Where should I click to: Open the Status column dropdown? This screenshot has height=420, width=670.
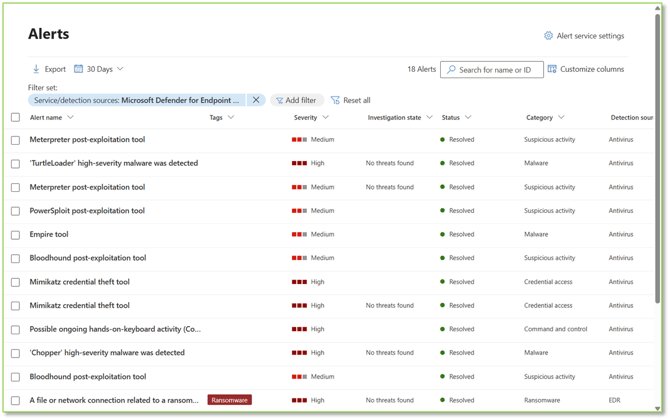click(468, 118)
